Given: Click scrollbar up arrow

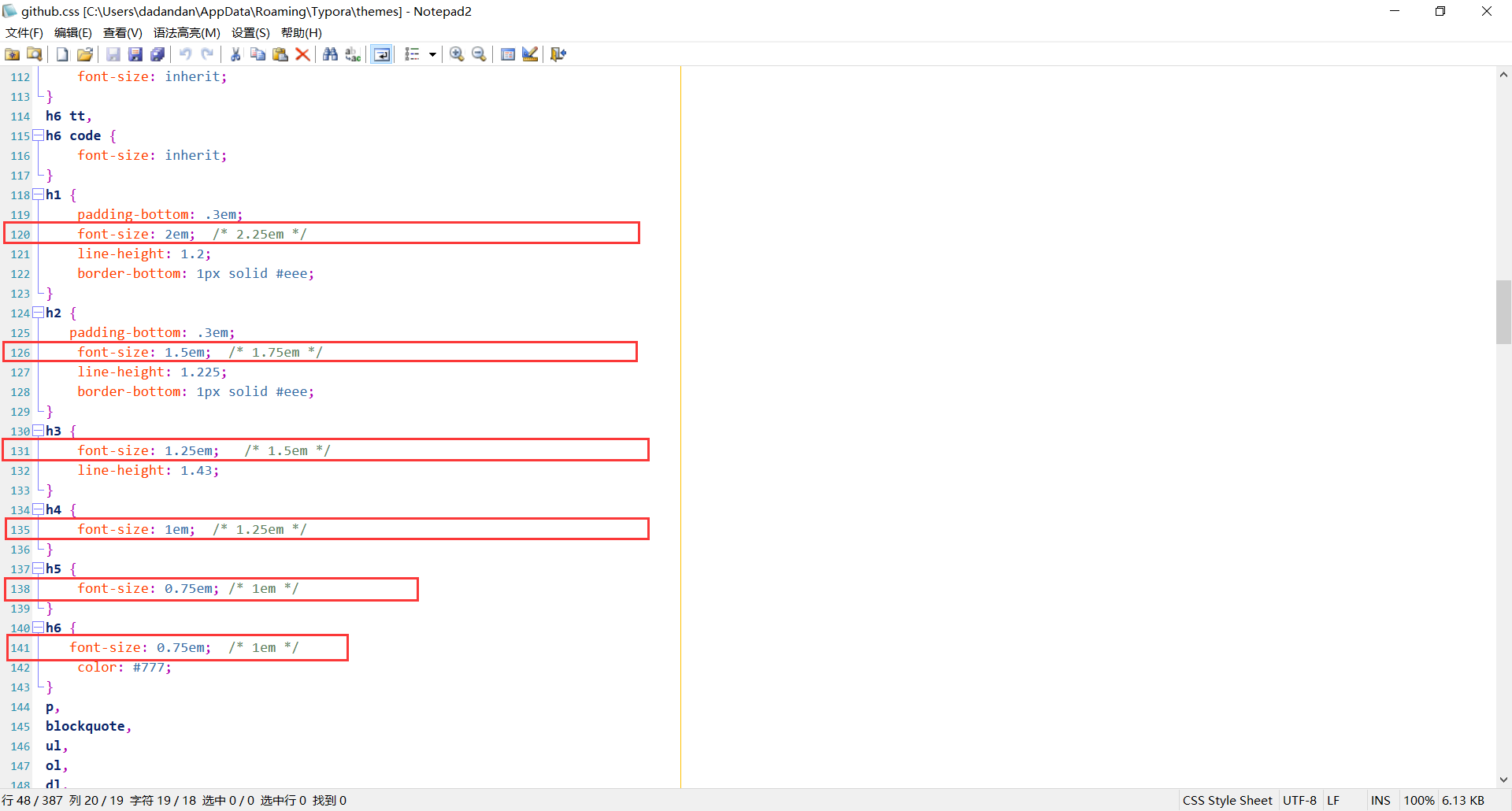Looking at the screenshot, I should point(1503,75).
